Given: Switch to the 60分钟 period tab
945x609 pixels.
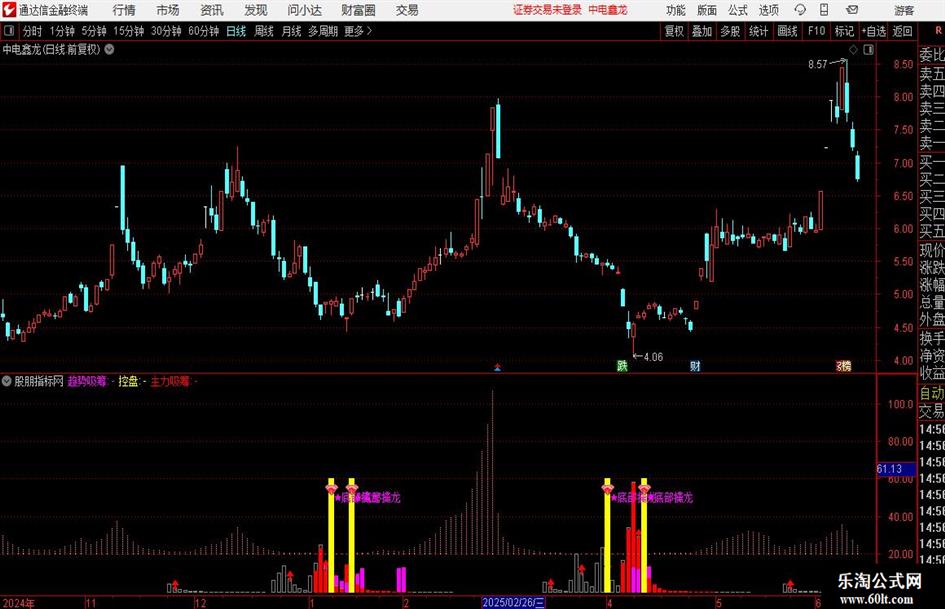Looking at the screenshot, I should (203, 31).
